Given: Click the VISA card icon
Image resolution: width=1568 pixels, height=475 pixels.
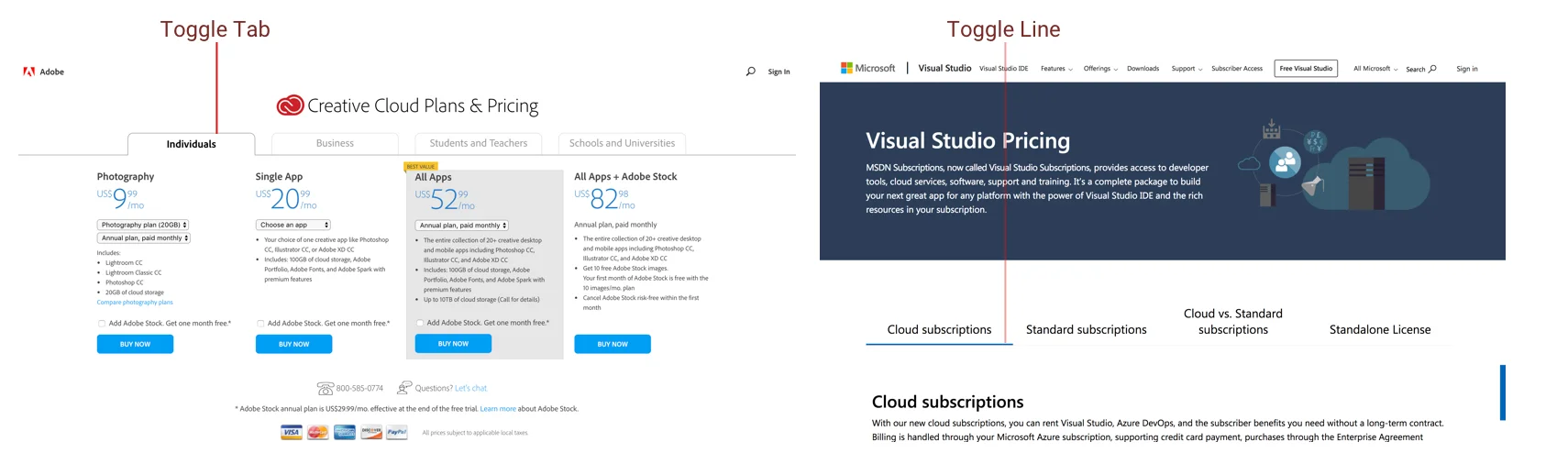Looking at the screenshot, I should (x=292, y=432).
